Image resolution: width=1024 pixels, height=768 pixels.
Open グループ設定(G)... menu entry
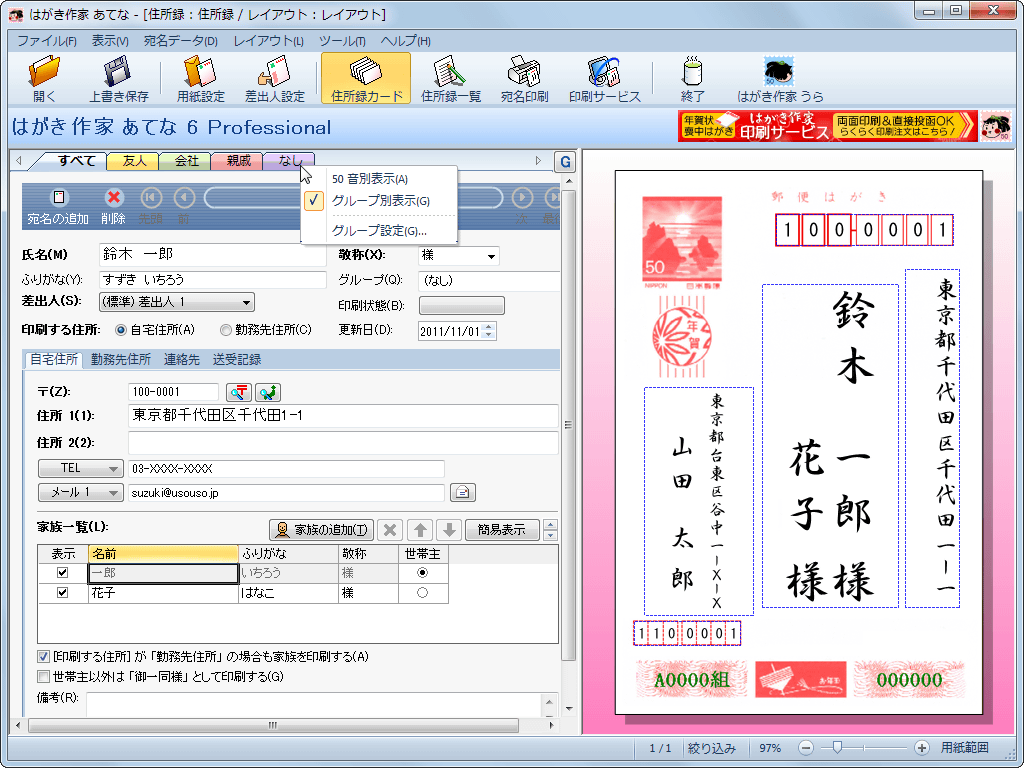pyautogui.click(x=379, y=231)
